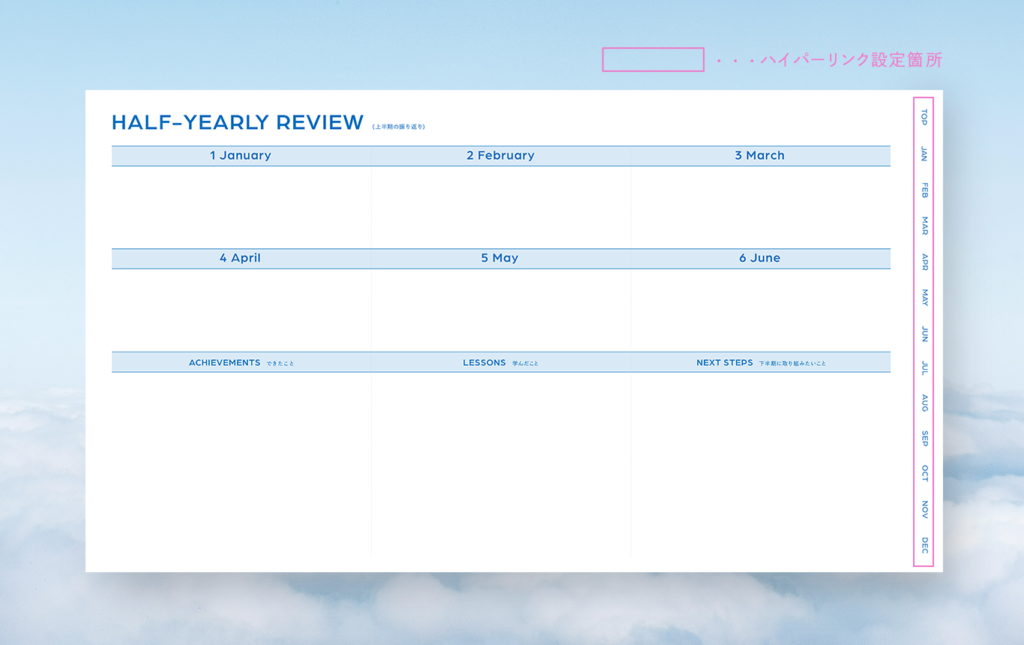This screenshot has width=1024, height=645.
Task: Select the MAR side tab
Action: coord(924,226)
